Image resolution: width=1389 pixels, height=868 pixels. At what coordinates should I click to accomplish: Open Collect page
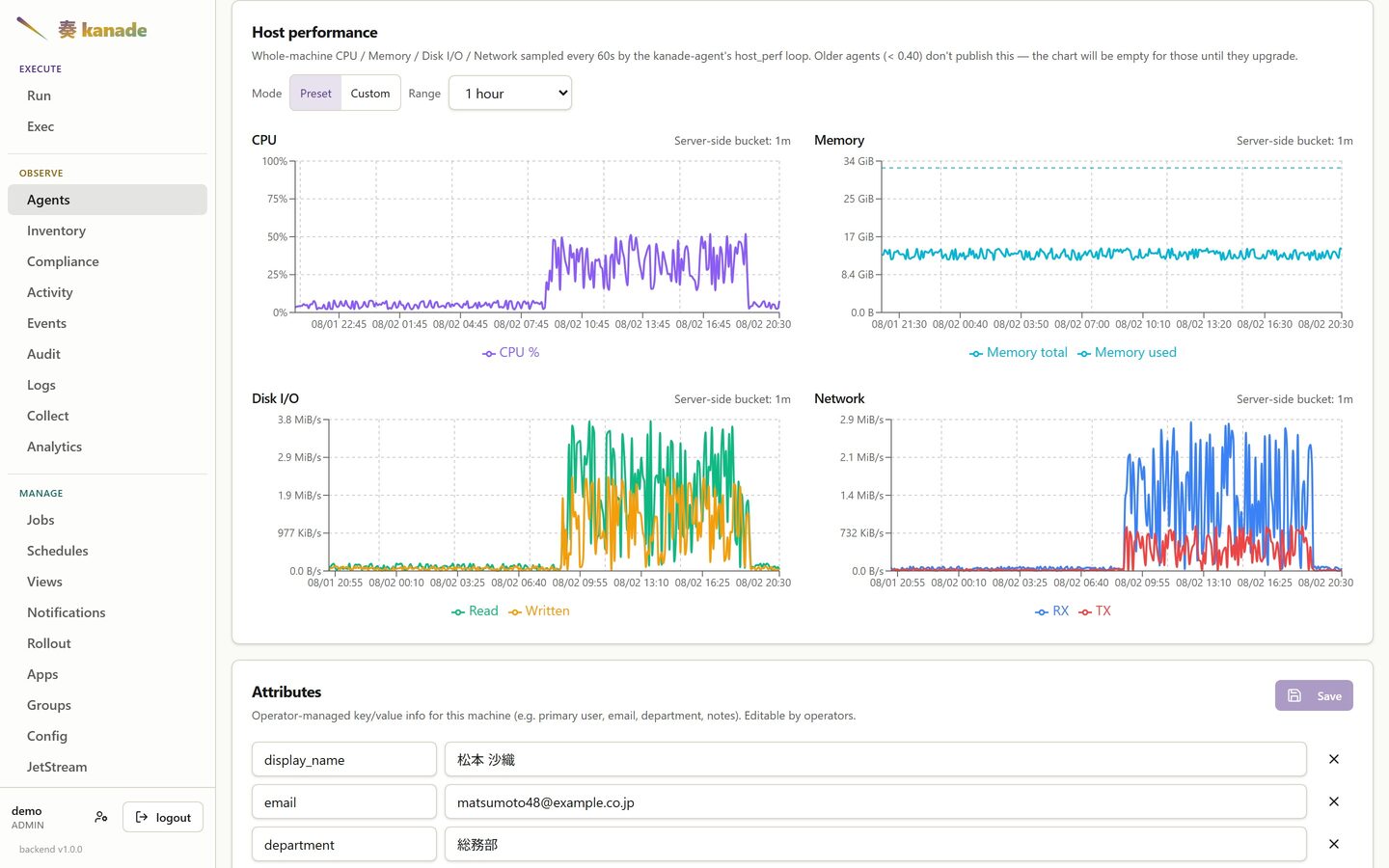(107, 416)
